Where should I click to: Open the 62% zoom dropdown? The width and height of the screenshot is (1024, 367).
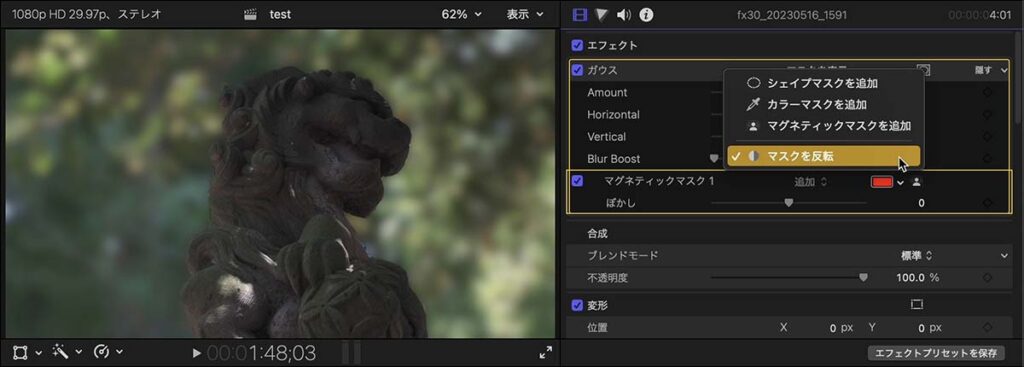[462, 14]
